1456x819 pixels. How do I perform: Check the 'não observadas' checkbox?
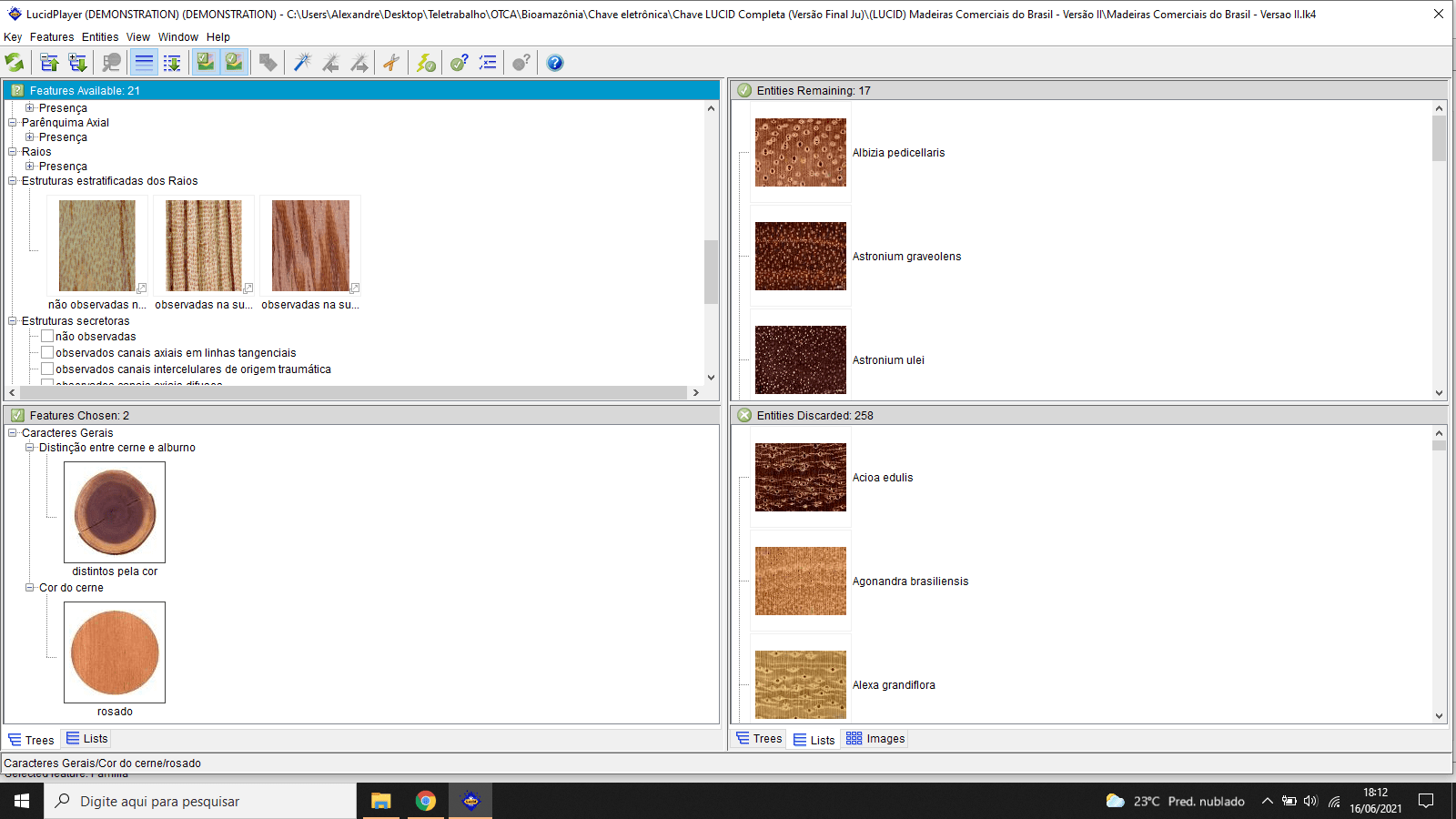[x=47, y=337]
